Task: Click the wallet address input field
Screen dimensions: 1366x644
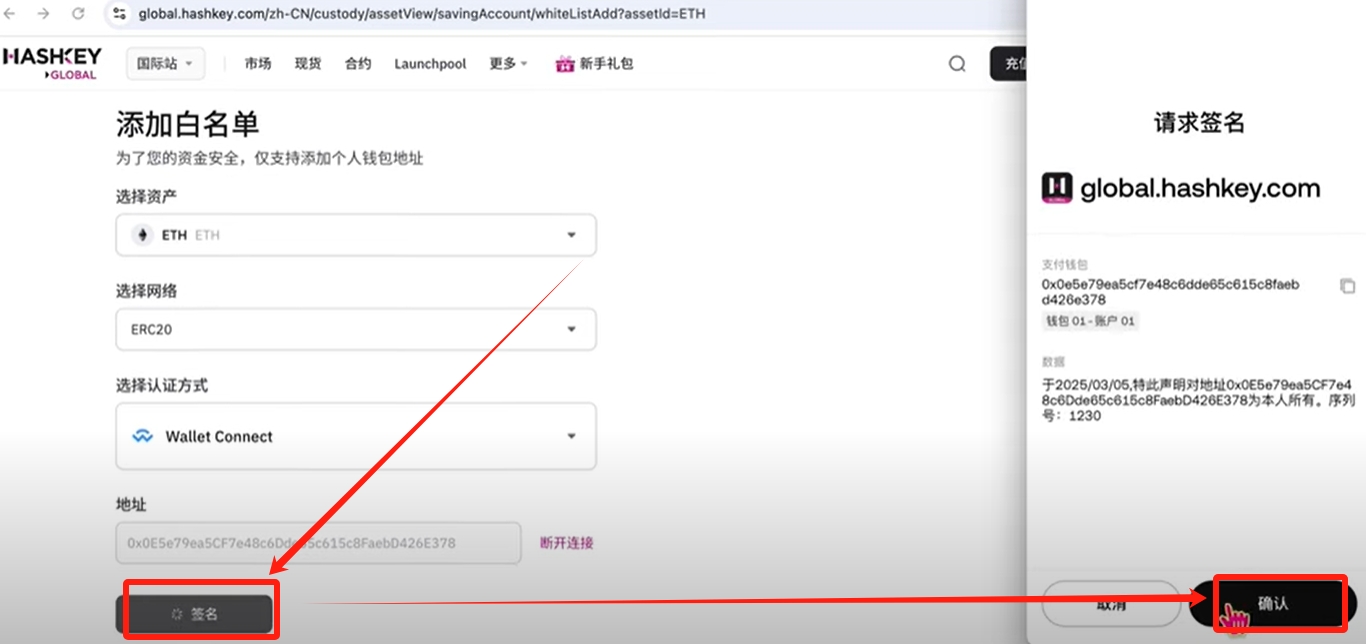Action: click(318, 543)
